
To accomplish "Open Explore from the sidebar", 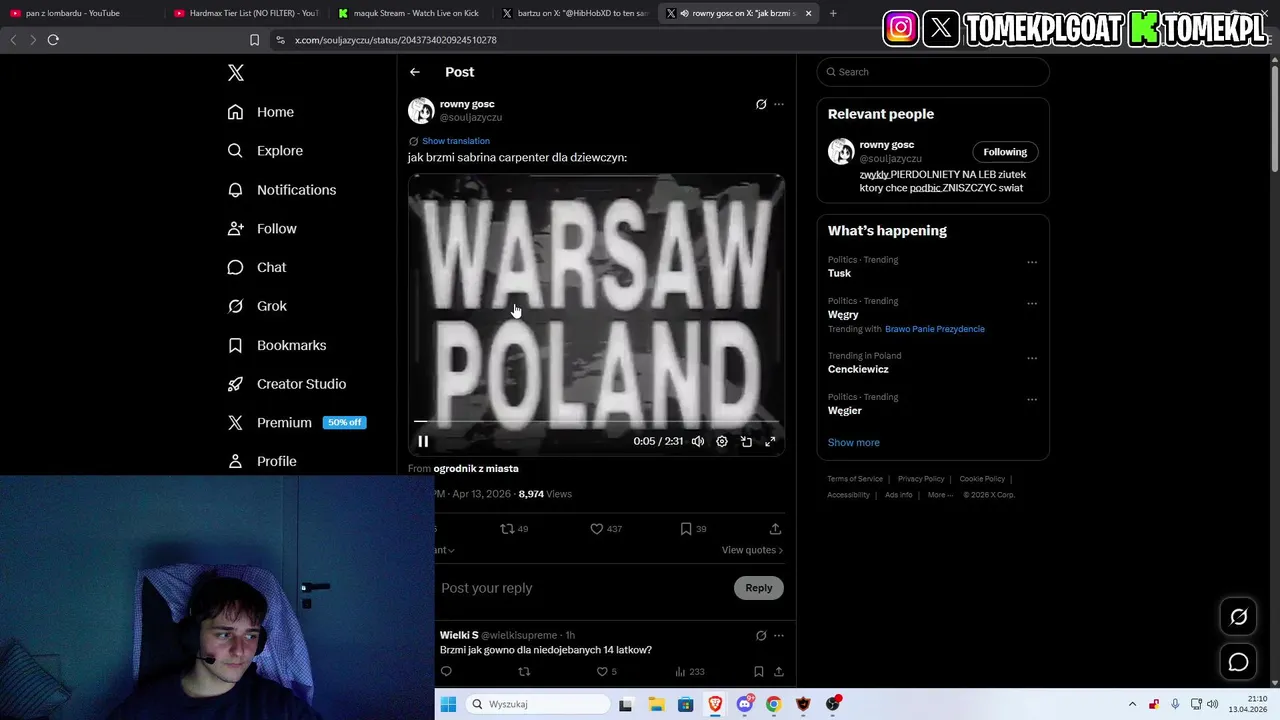I will click(x=265, y=151).
